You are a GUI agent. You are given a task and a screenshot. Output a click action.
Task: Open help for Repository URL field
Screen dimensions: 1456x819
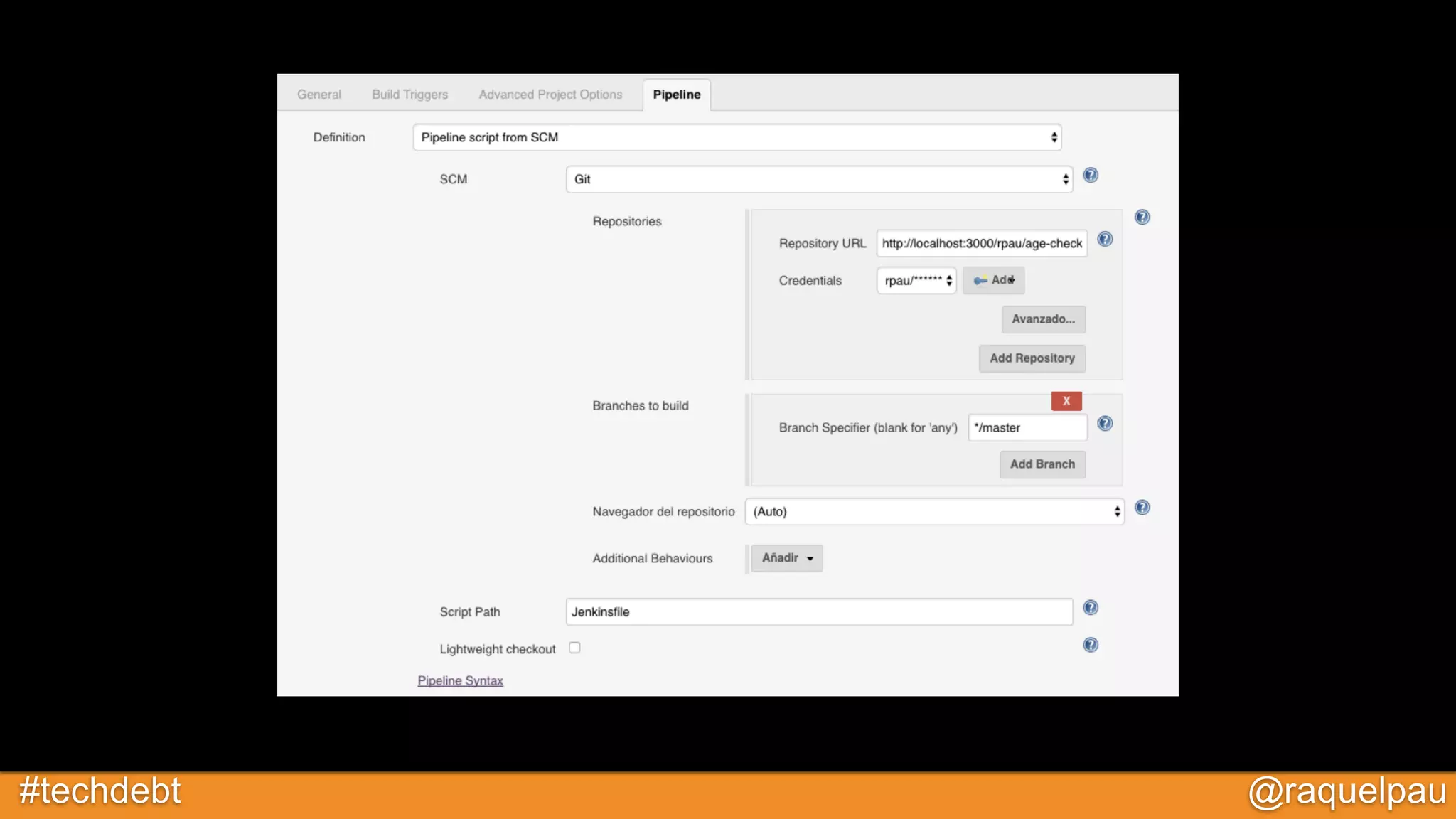(1104, 240)
